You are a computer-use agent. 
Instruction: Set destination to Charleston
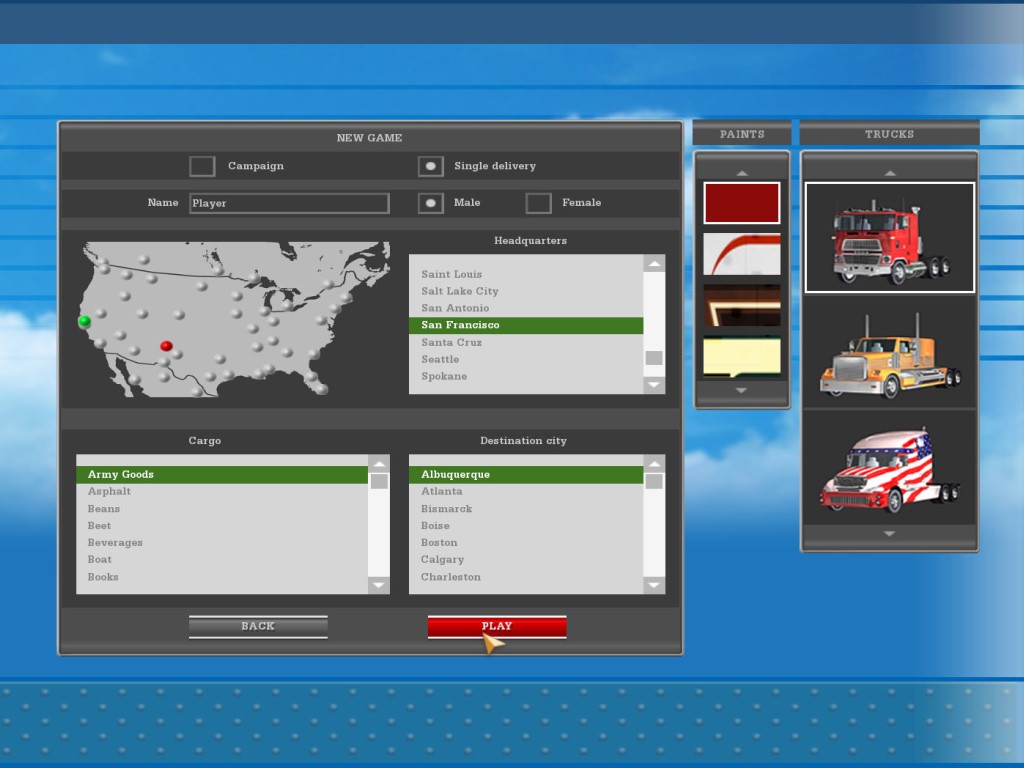[526, 577]
